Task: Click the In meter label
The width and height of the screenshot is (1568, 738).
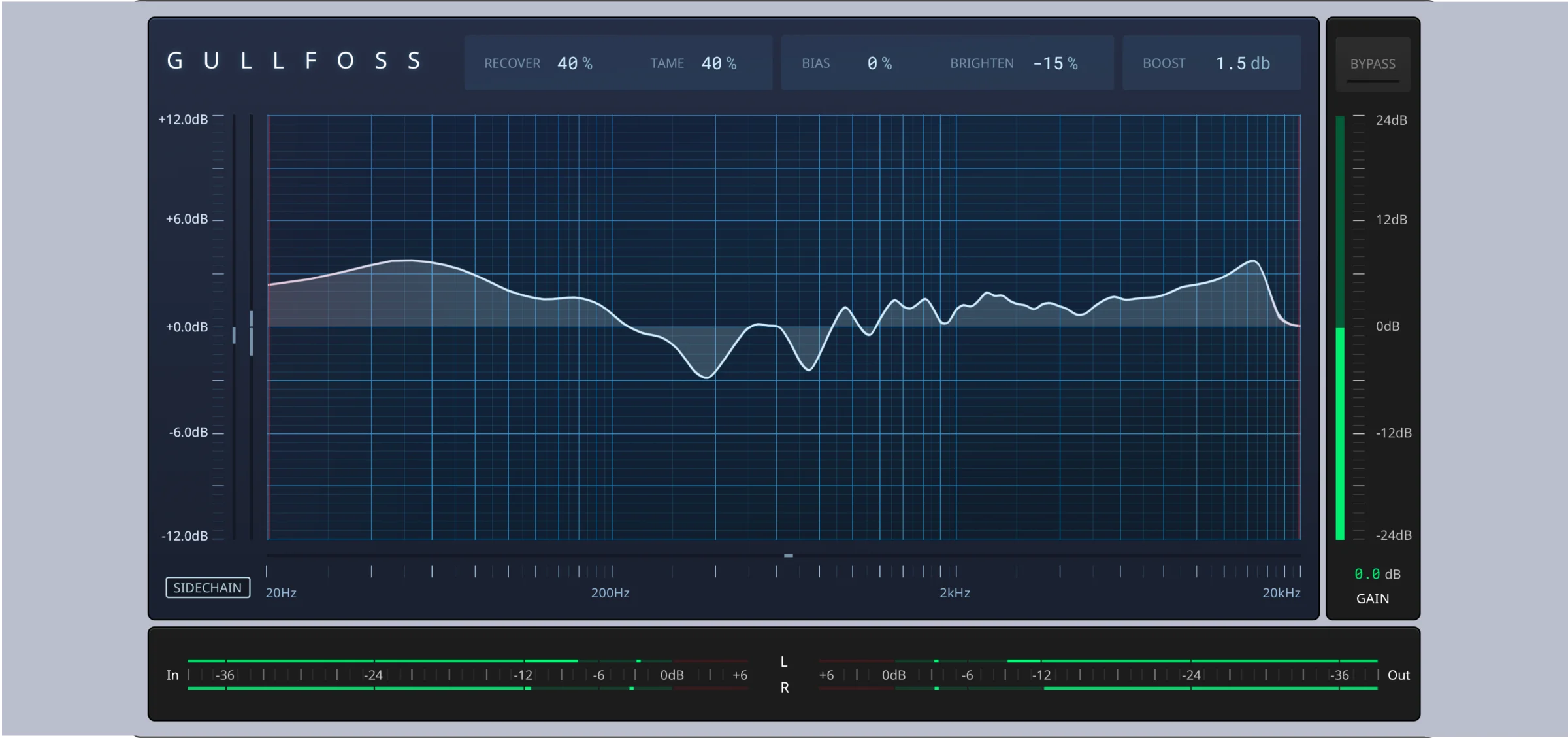Action: (172, 675)
